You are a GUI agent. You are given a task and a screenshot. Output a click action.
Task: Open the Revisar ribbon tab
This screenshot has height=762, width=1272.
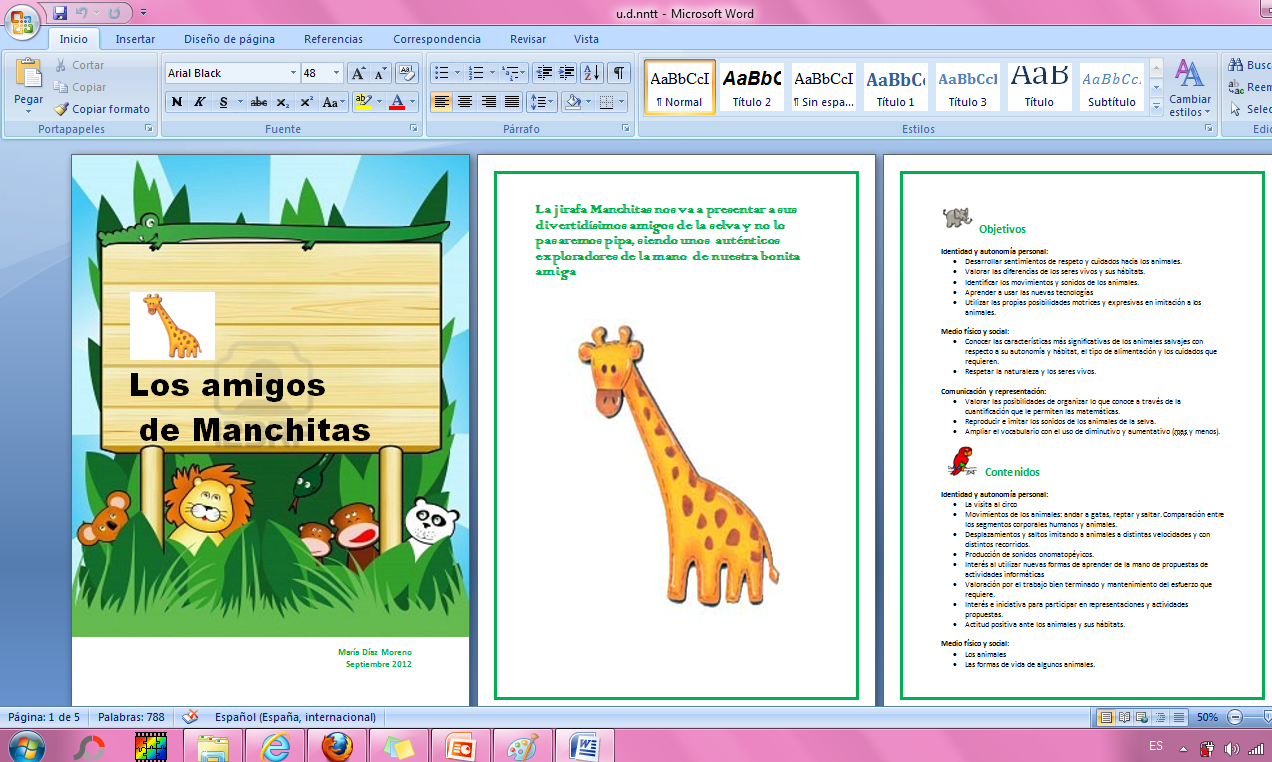pos(527,39)
